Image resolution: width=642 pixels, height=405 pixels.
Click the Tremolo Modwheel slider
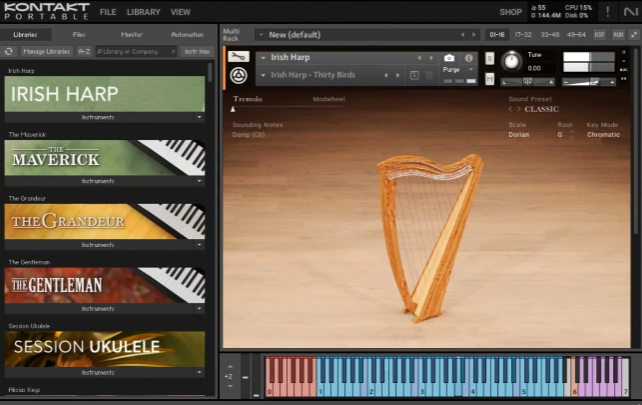pyautogui.click(x=289, y=109)
